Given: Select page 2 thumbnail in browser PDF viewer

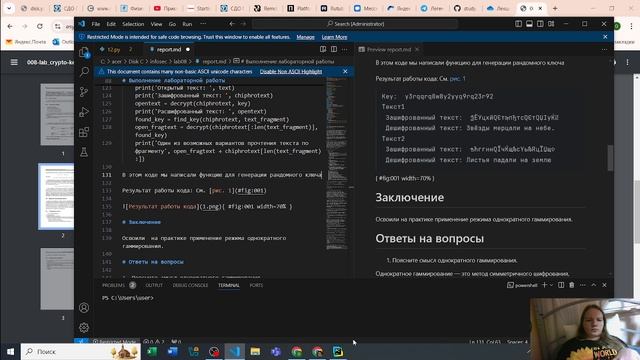Looking at the screenshot, I should (56, 196).
